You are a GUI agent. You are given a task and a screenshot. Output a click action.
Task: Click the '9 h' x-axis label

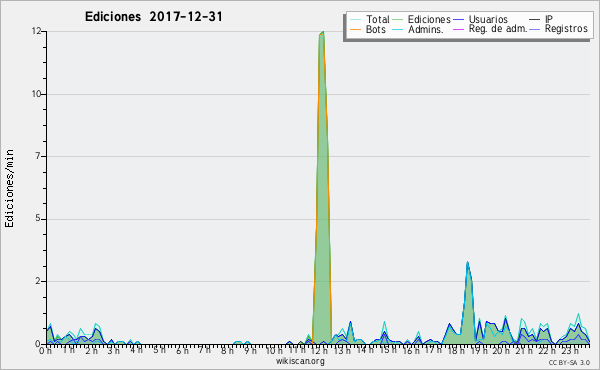pyautogui.click(x=250, y=350)
